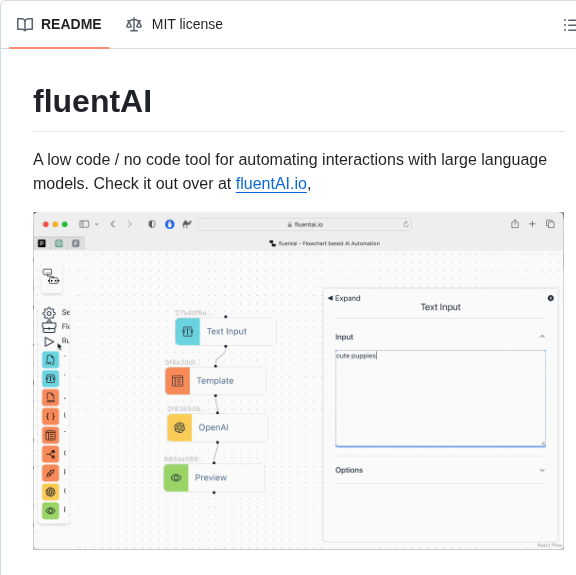Open the README tab
Viewport: 576px width, 575px height.
pyautogui.click(x=59, y=24)
